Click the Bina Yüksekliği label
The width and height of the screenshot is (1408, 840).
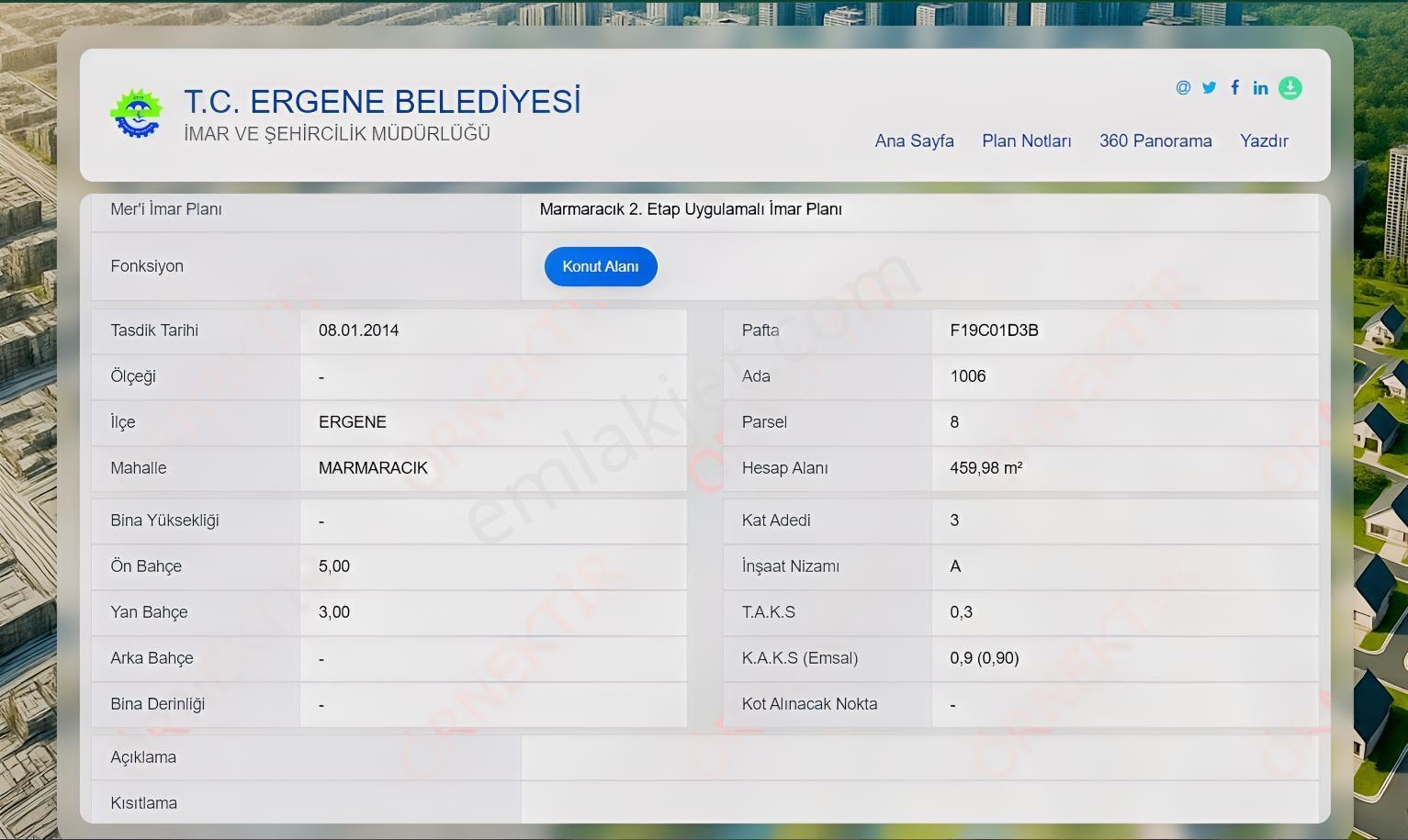164,521
